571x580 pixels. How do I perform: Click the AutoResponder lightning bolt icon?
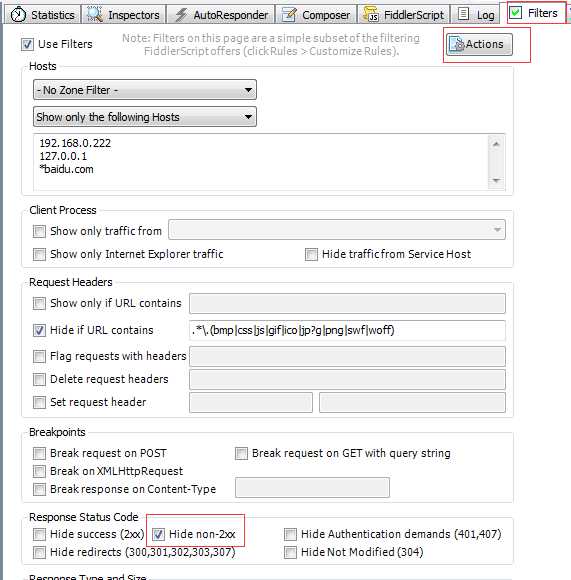click(x=181, y=15)
